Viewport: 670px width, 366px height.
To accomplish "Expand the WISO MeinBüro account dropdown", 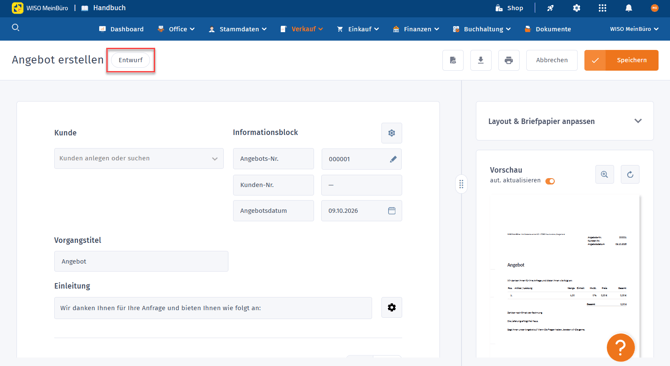I will pos(634,29).
